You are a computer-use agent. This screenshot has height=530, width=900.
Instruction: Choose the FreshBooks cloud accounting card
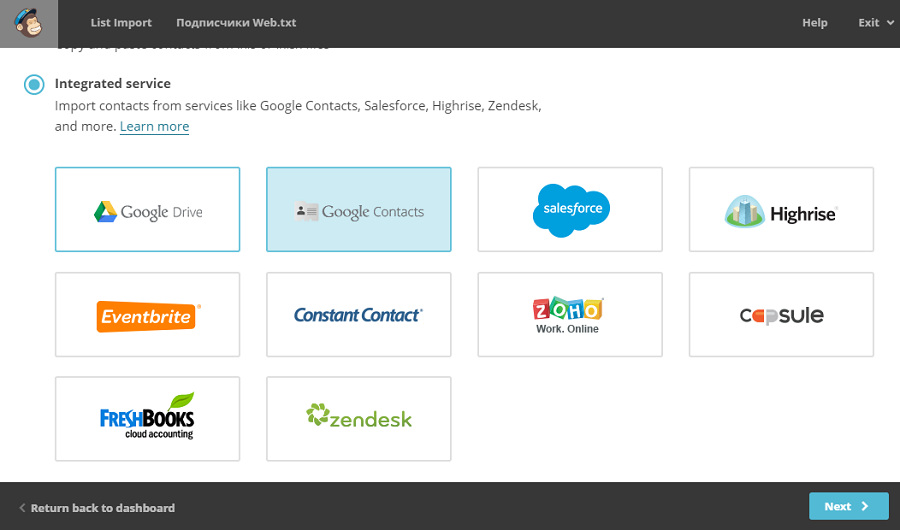[x=148, y=419]
